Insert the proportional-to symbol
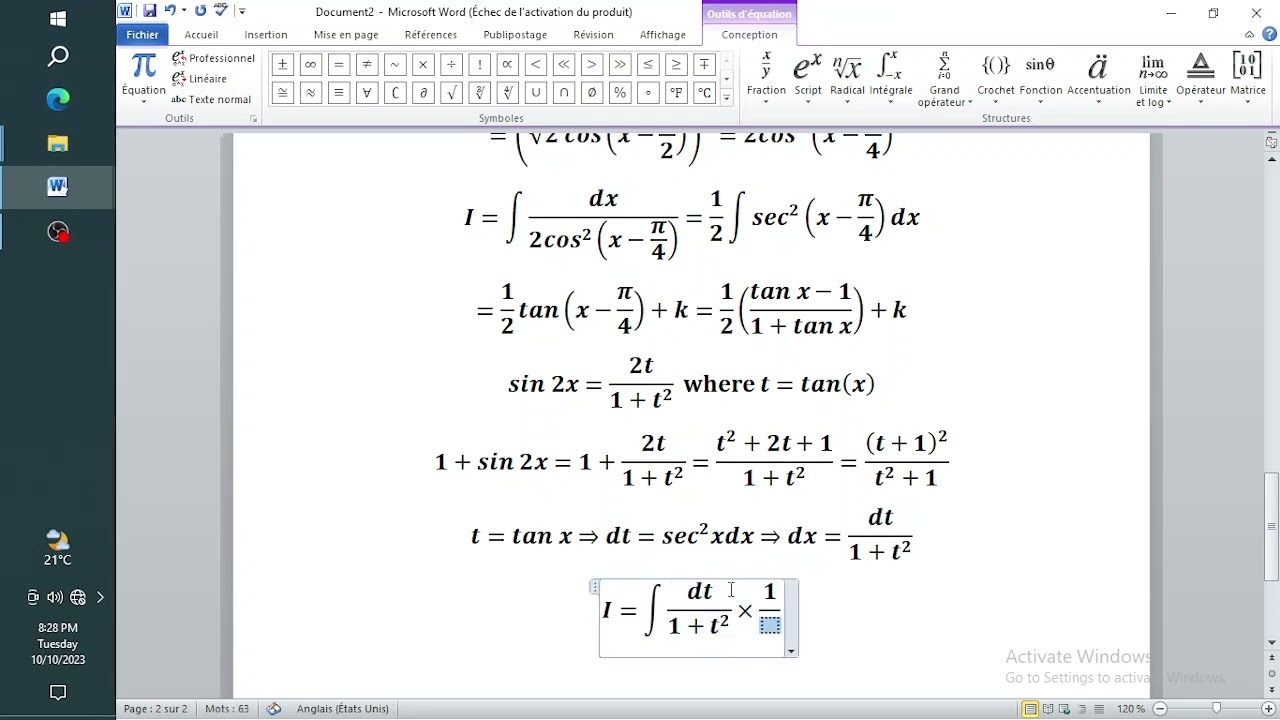This screenshot has width=1280, height=720. coord(507,65)
